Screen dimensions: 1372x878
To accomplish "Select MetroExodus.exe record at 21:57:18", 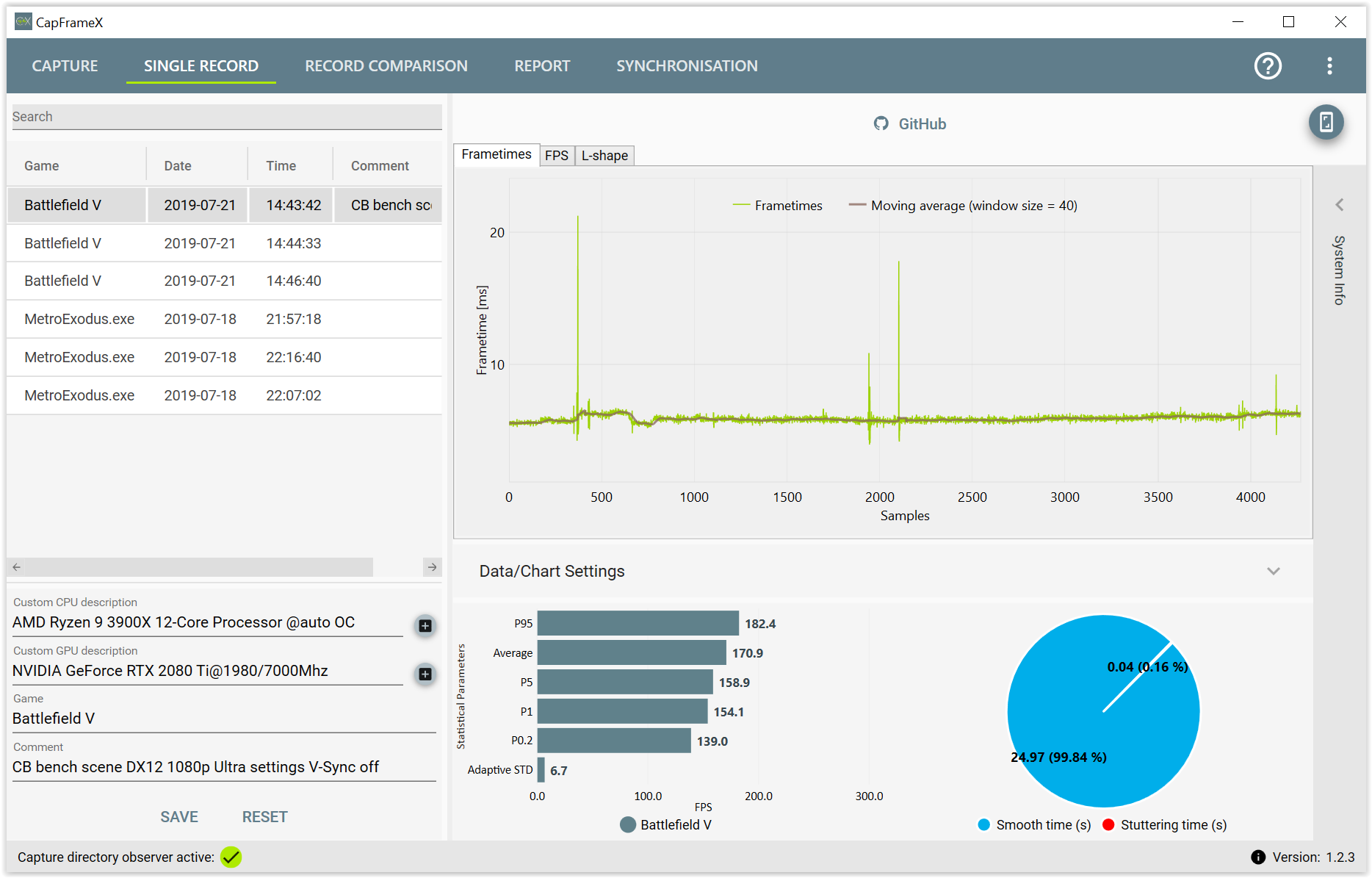I will pyautogui.click(x=225, y=319).
